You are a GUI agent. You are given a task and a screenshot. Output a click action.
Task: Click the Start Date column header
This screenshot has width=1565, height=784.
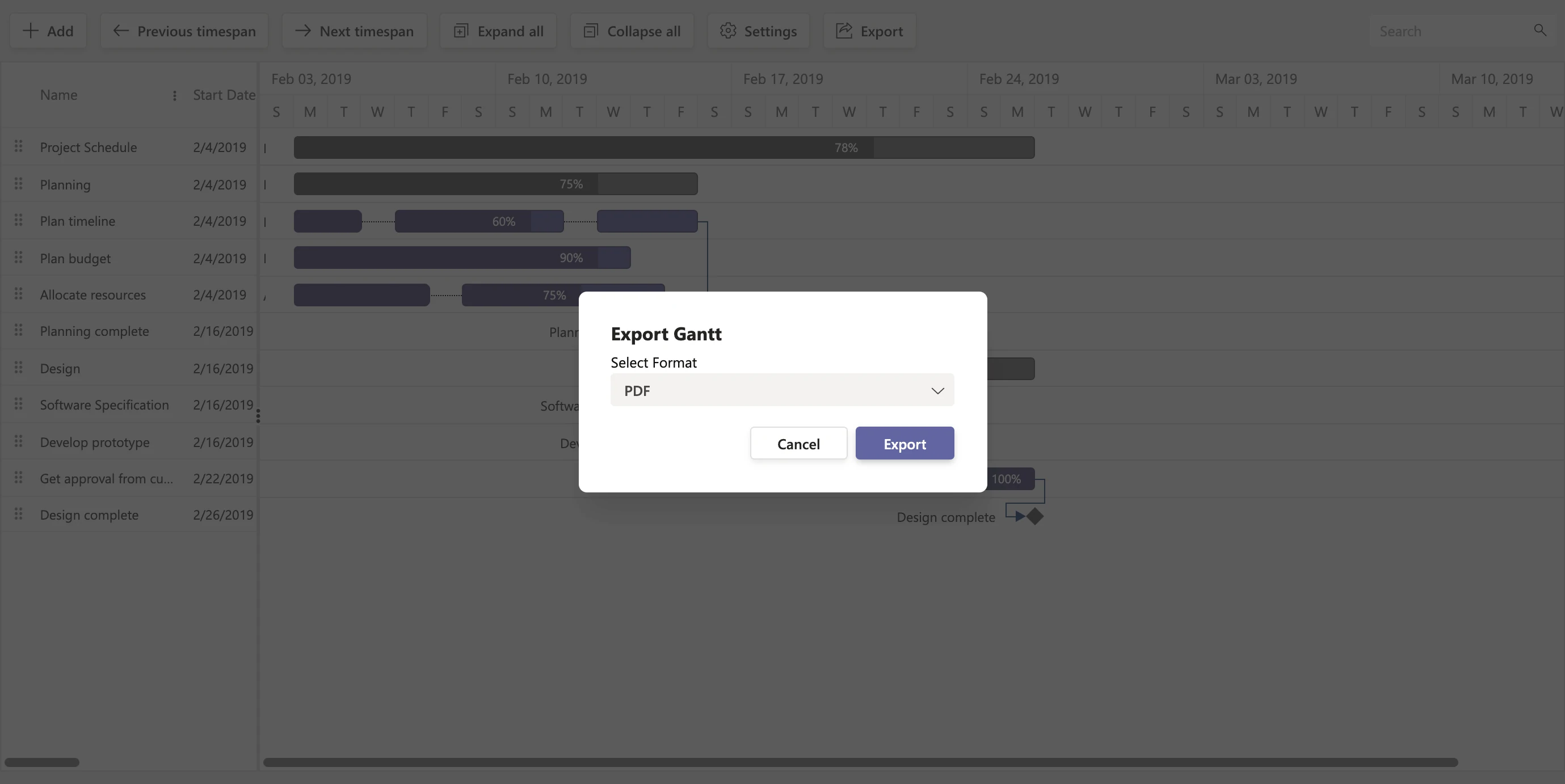tap(224, 95)
